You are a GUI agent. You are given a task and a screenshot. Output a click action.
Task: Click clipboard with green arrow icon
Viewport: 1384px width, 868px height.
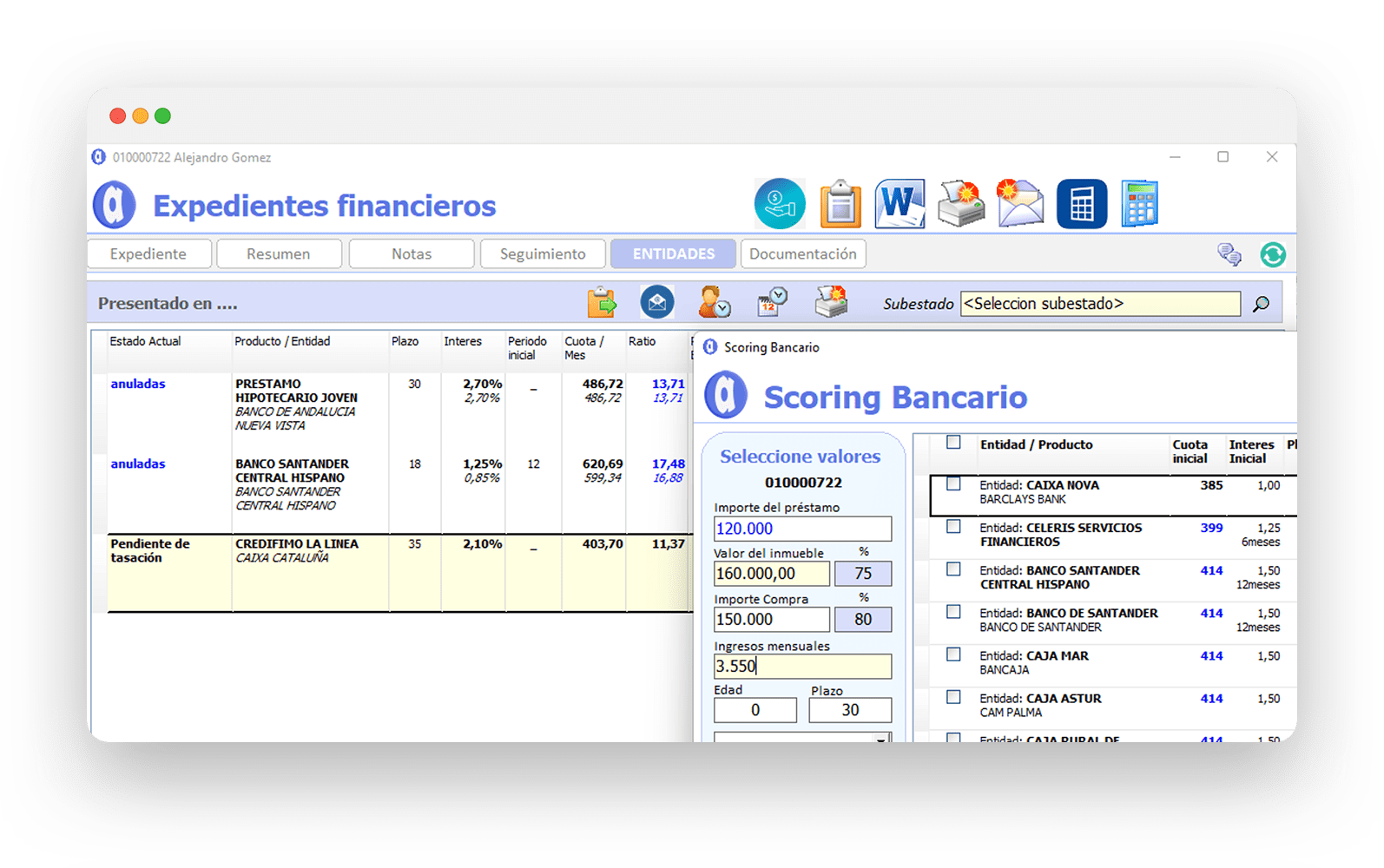click(602, 302)
